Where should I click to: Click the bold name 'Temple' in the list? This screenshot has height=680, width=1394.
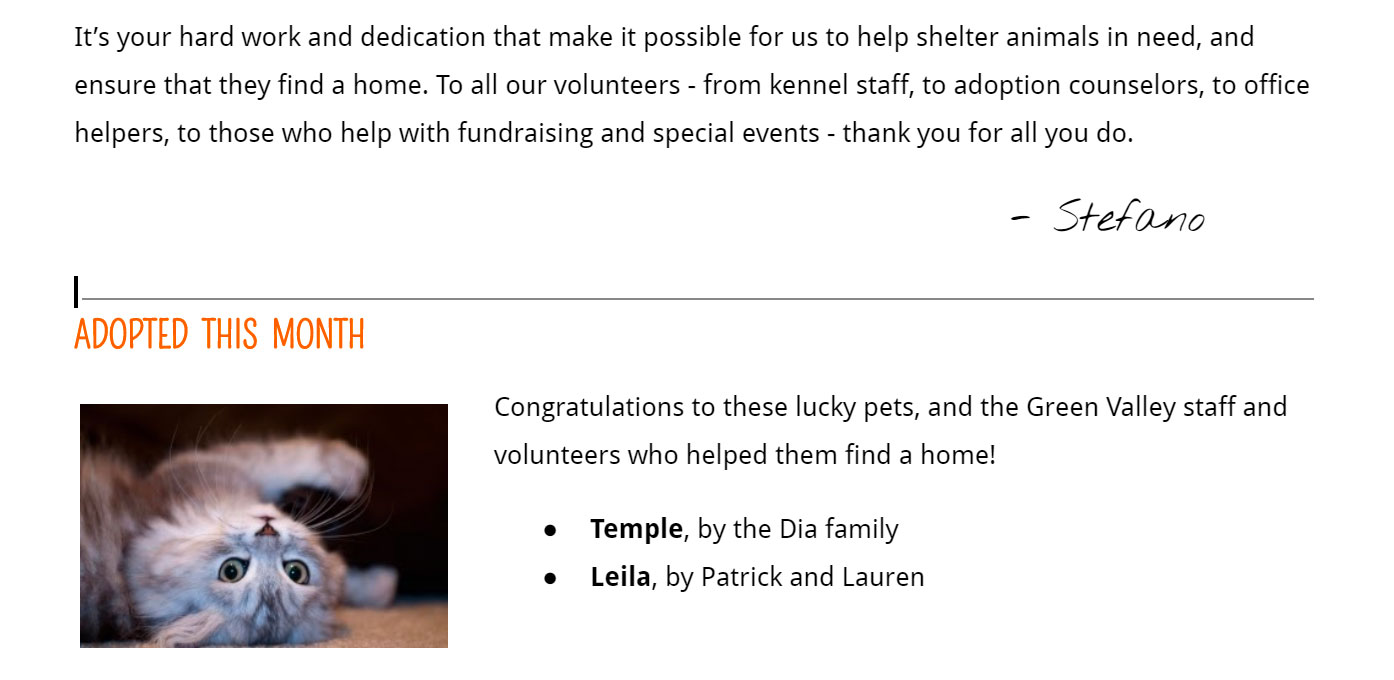[x=636, y=529]
